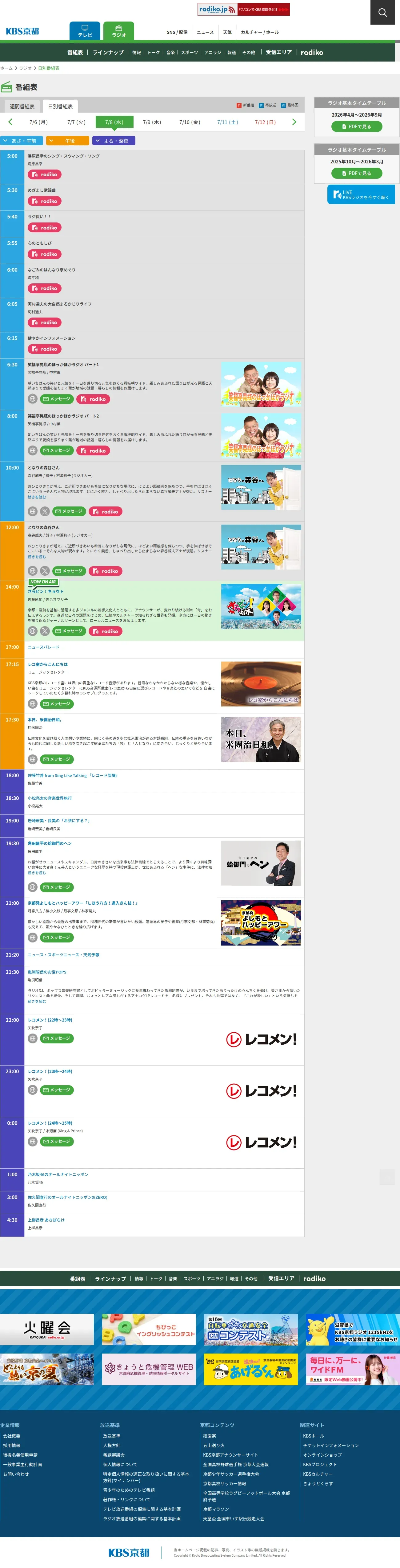Open website globe icon for 笑福亭晃瓶のほっかほかラジオ パート1

tap(33, 399)
